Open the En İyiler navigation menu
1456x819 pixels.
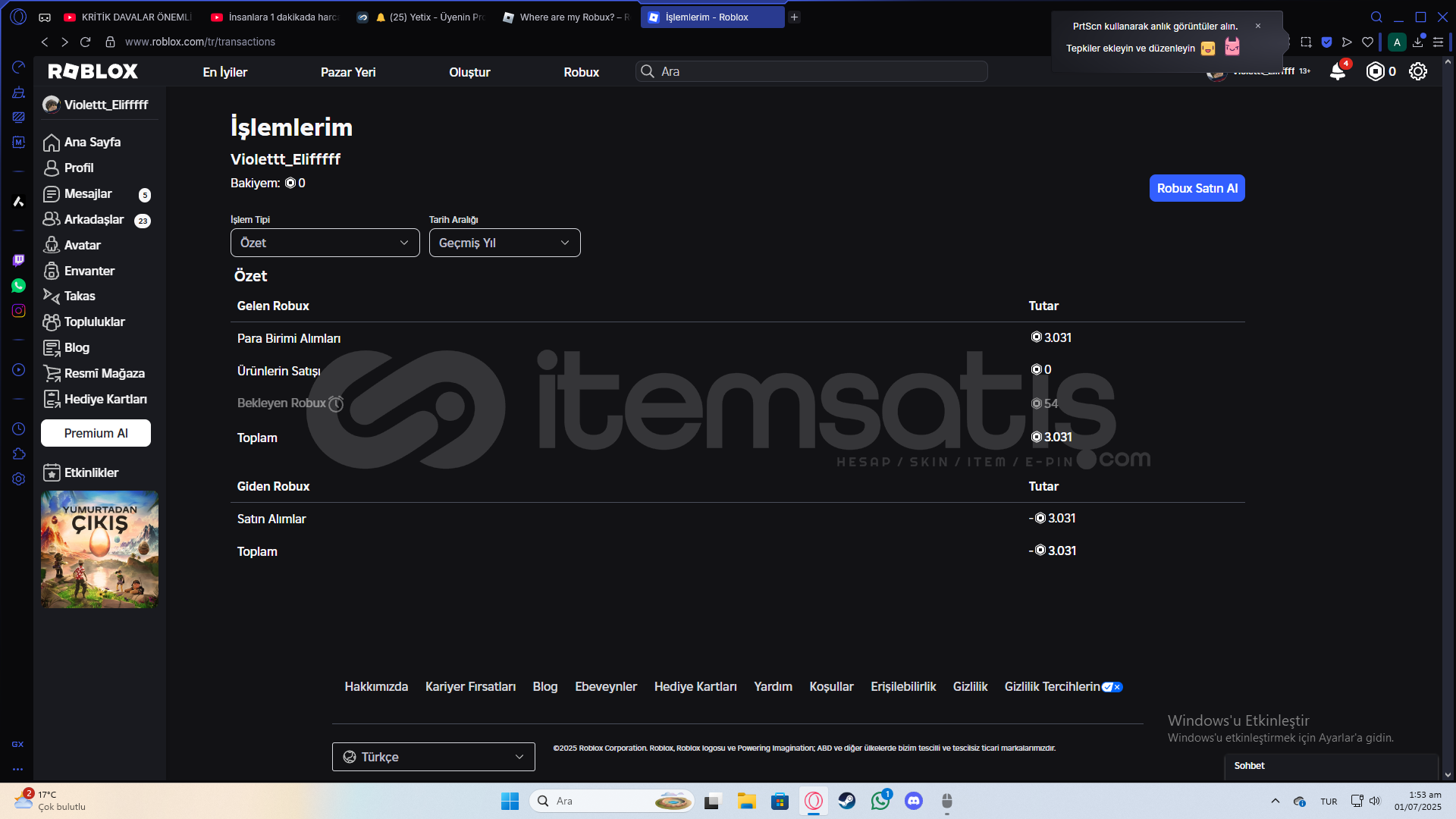pyautogui.click(x=225, y=72)
